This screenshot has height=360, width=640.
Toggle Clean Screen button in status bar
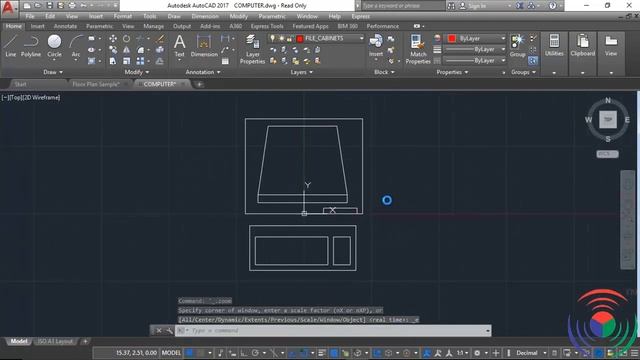point(623,353)
